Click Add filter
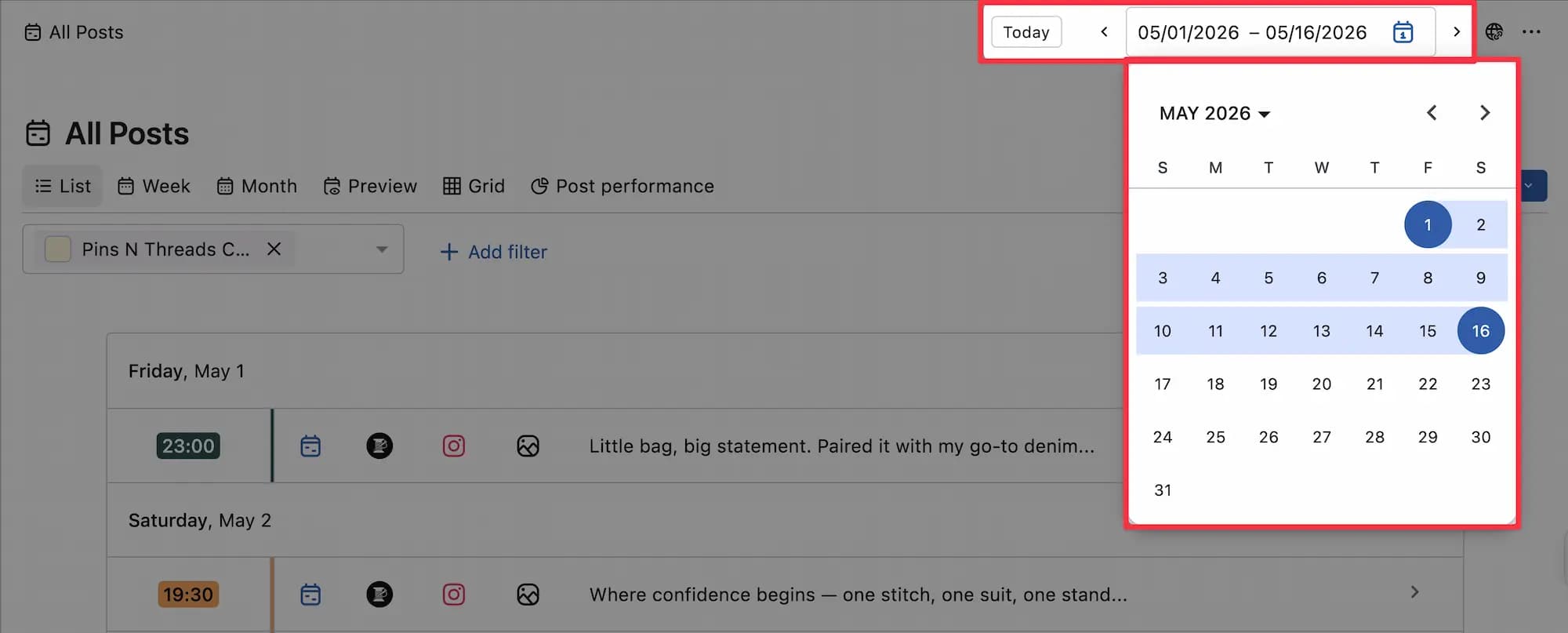The image size is (1568, 633). (494, 252)
